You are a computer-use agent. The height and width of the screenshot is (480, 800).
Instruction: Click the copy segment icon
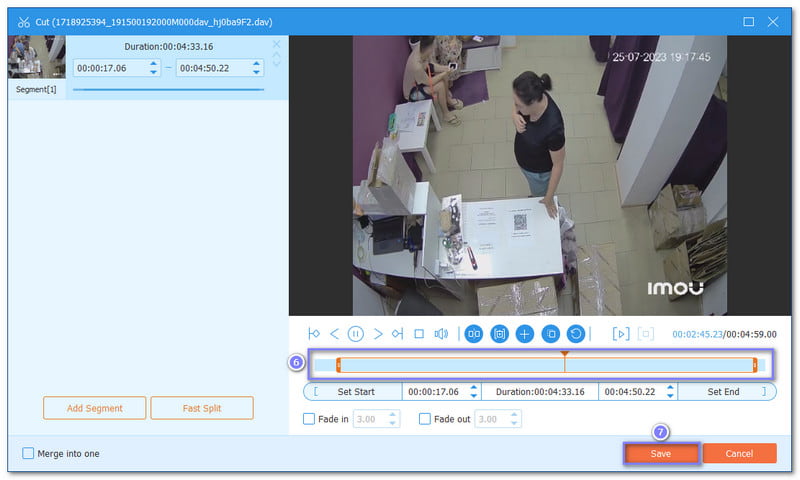[x=551, y=334]
